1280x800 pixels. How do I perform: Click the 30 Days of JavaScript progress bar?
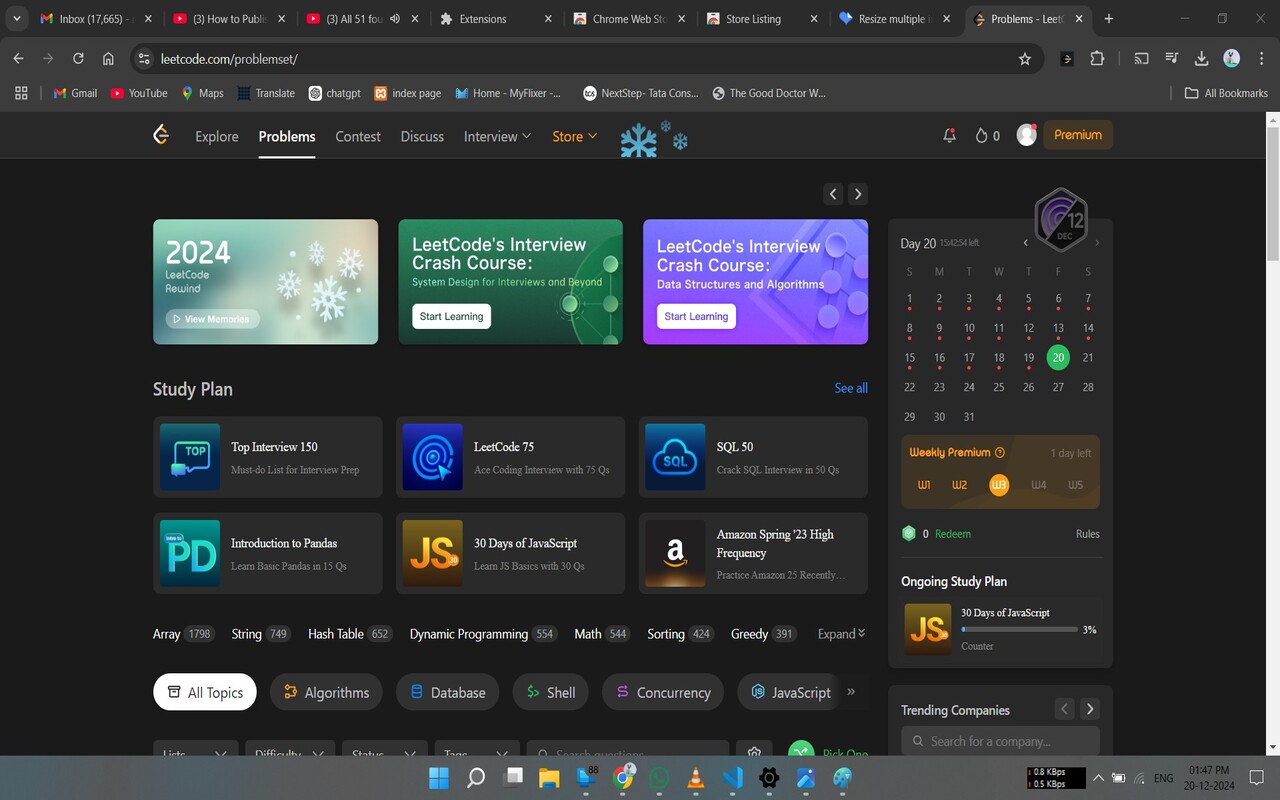pyautogui.click(x=1018, y=629)
